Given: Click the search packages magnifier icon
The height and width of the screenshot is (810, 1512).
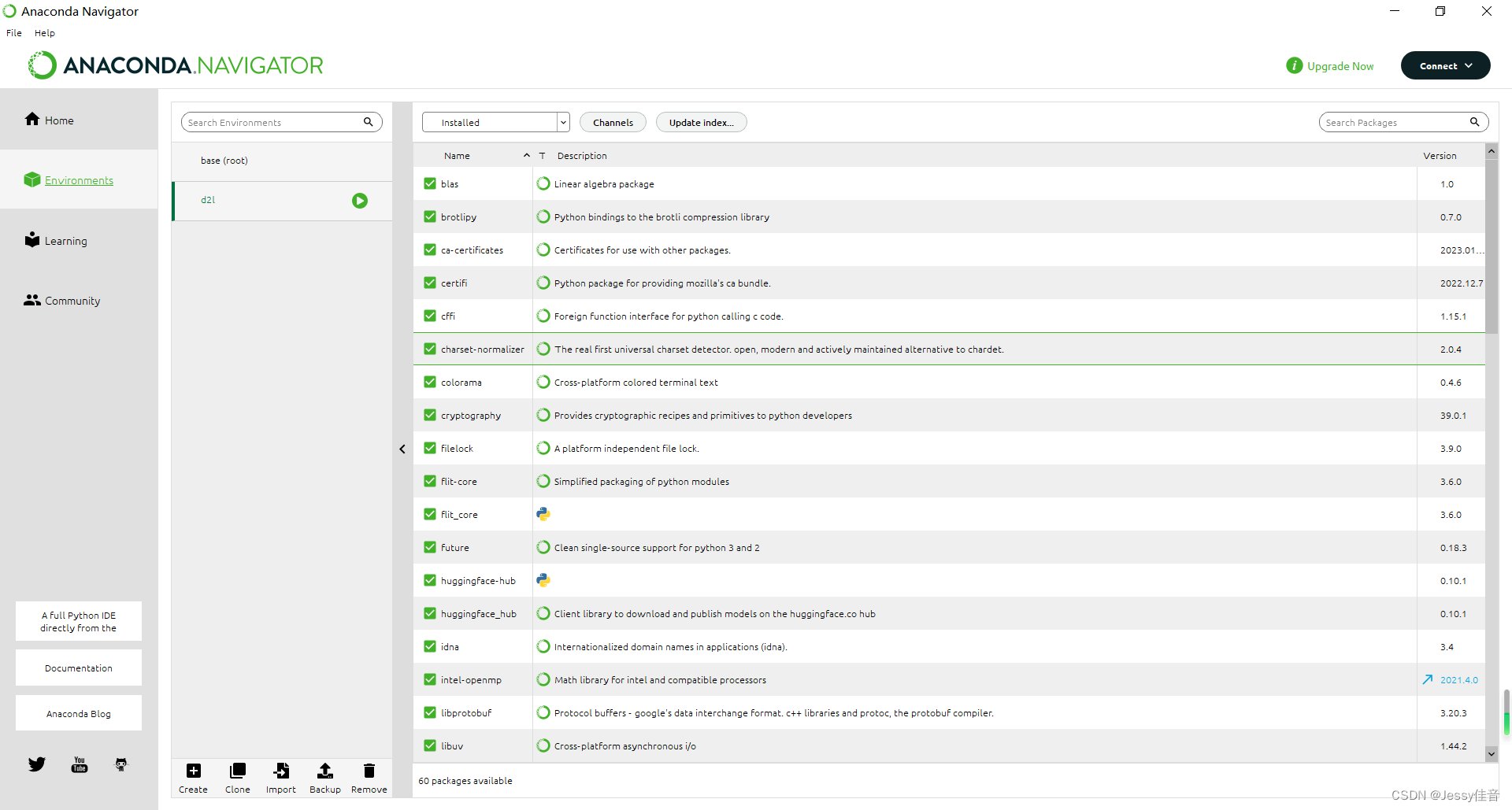Looking at the screenshot, I should [1474, 122].
